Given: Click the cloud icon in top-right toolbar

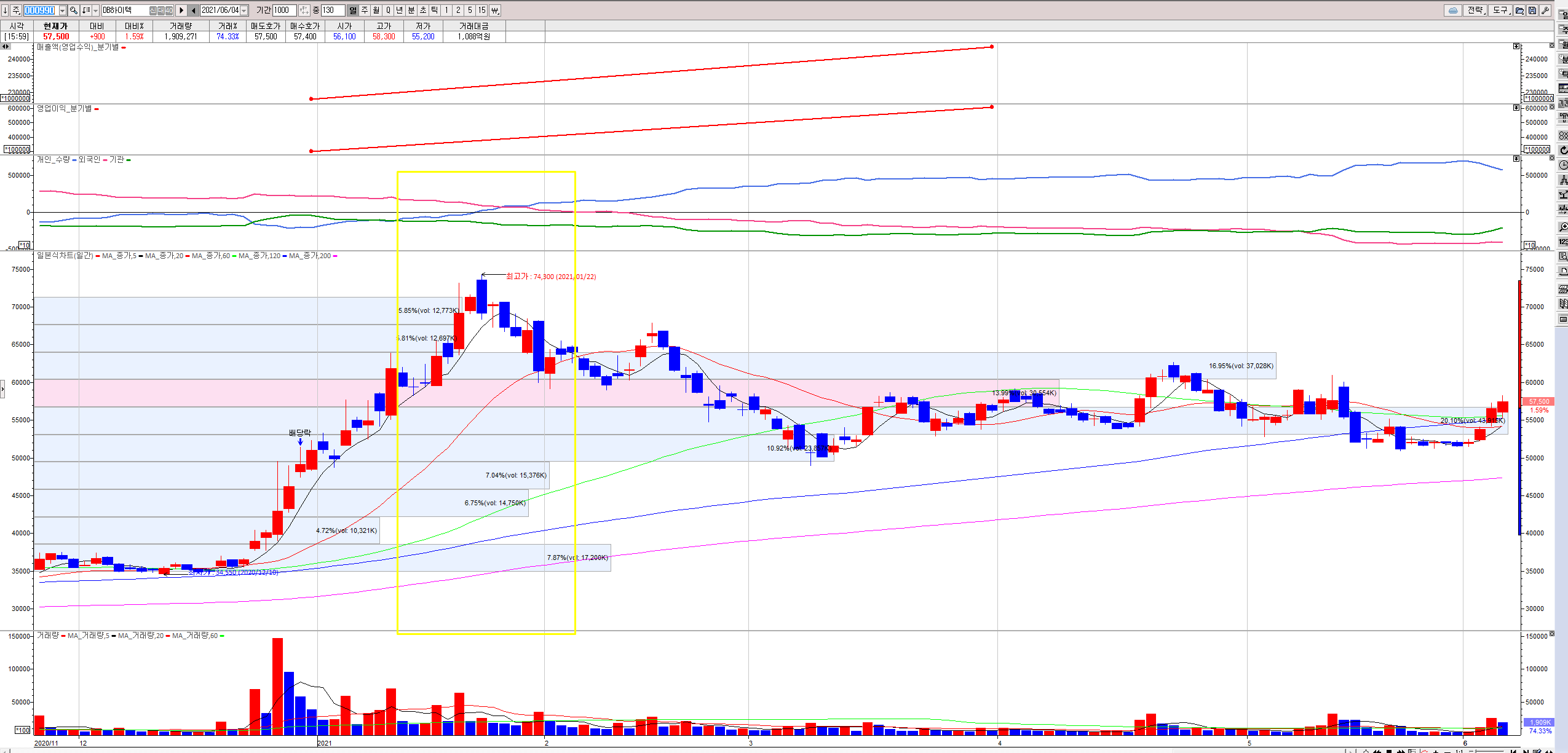Looking at the screenshot, I should tap(1453, 10).
